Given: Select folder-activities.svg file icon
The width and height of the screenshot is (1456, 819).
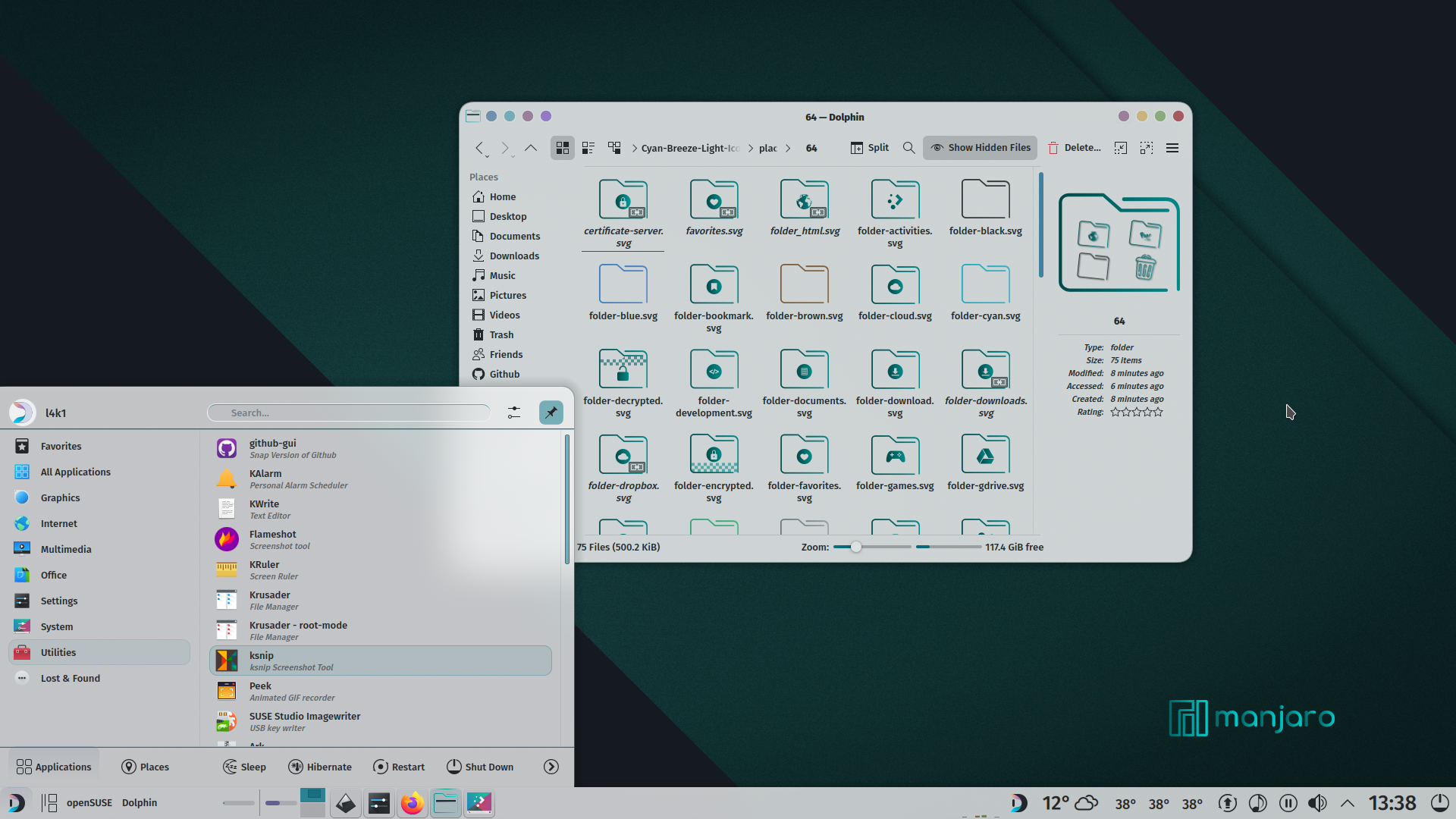Looking at the screenshot, I should [895, 199].
